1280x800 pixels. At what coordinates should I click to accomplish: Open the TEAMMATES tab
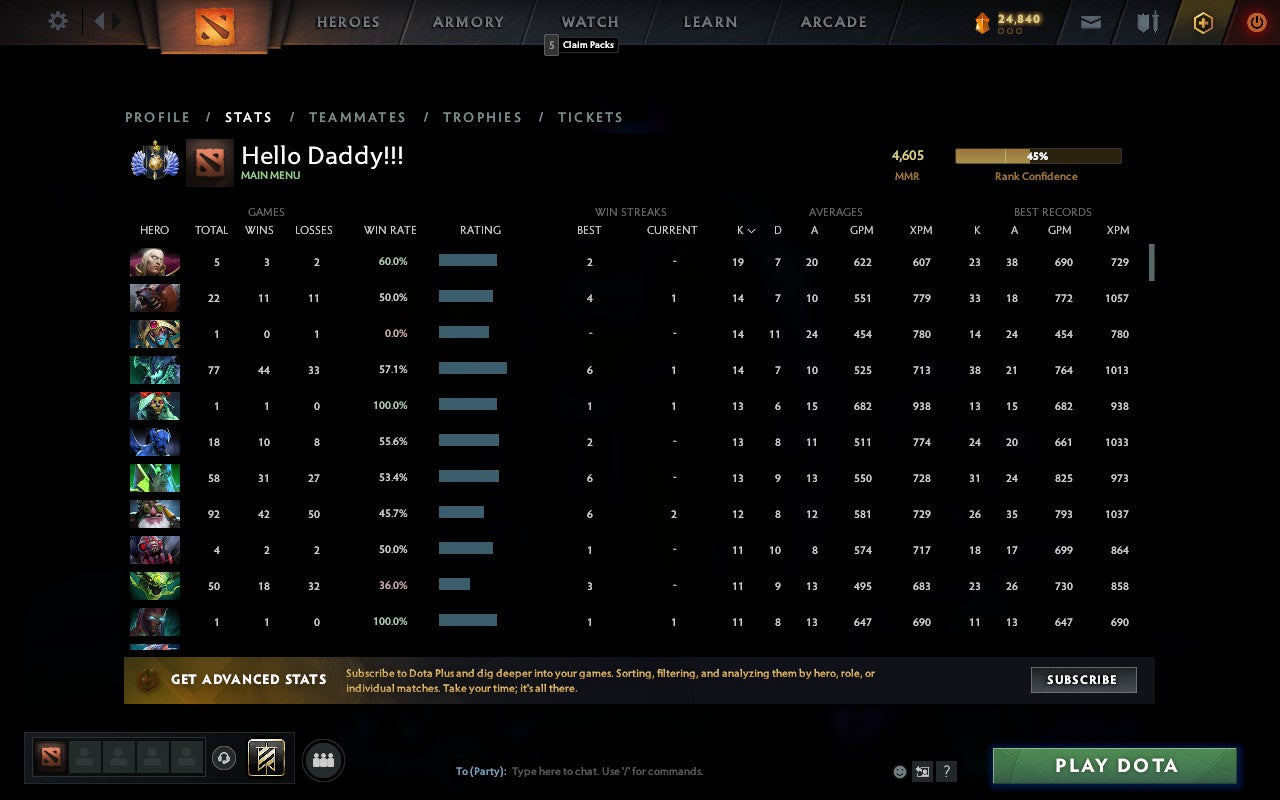[x=357, y=117]
